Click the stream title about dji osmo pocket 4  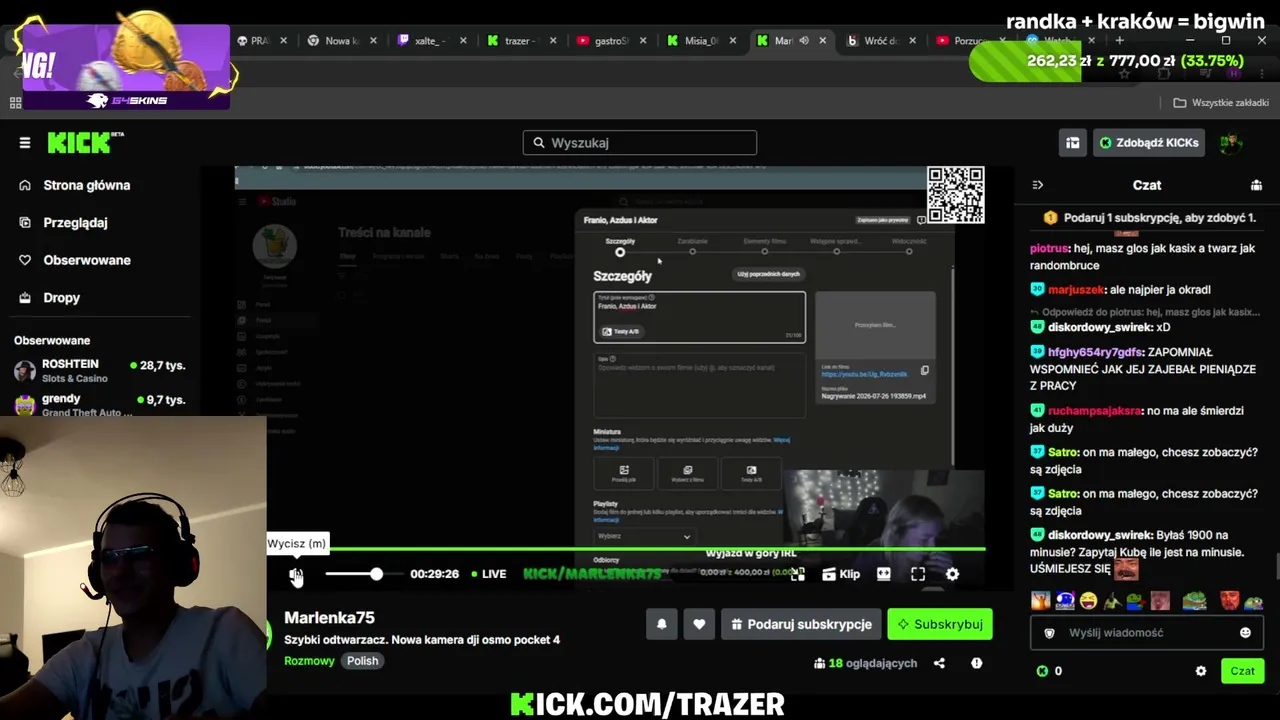[422, 640]
